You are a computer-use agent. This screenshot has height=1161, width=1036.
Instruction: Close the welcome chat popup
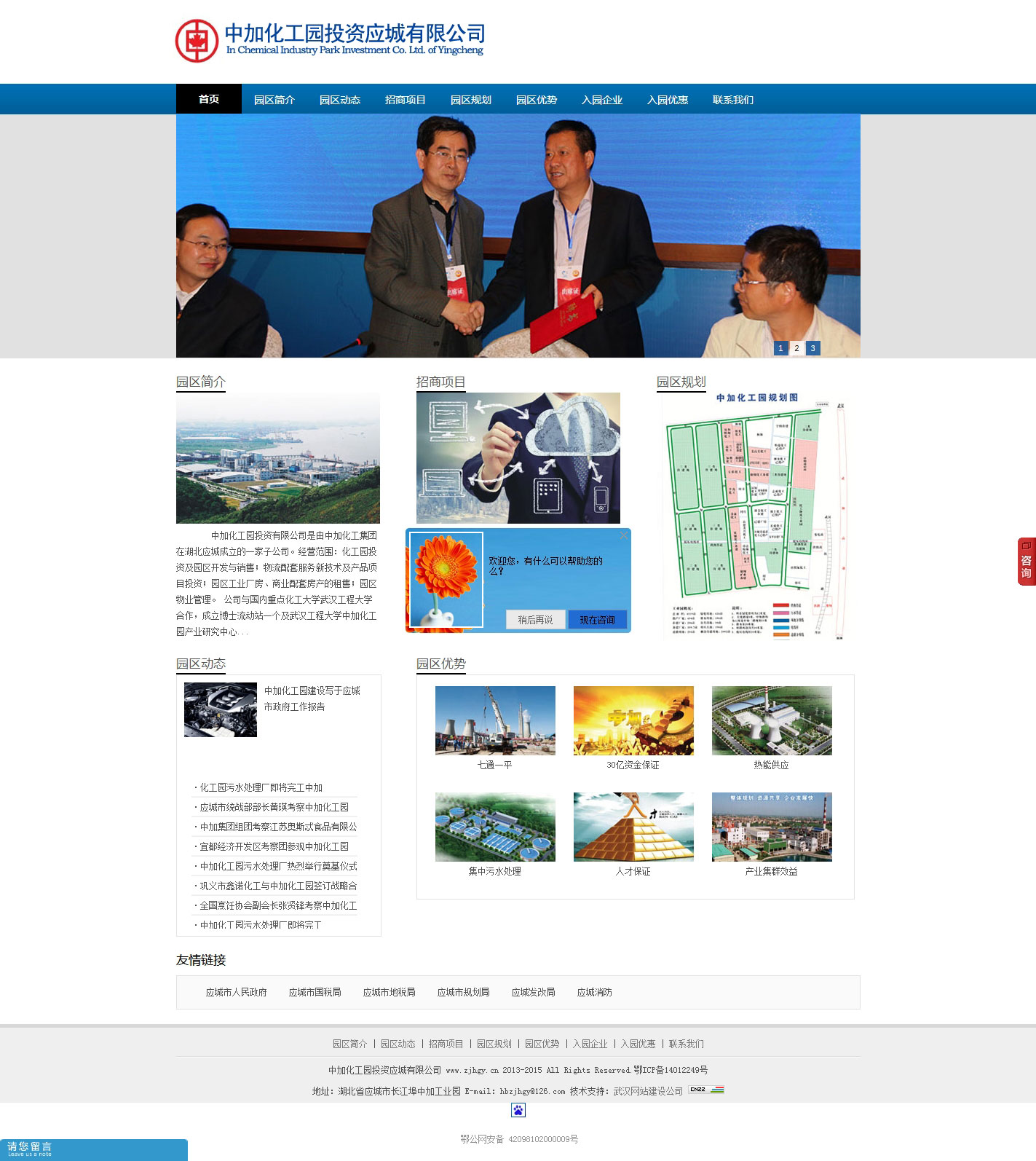[x=623, y=535]
